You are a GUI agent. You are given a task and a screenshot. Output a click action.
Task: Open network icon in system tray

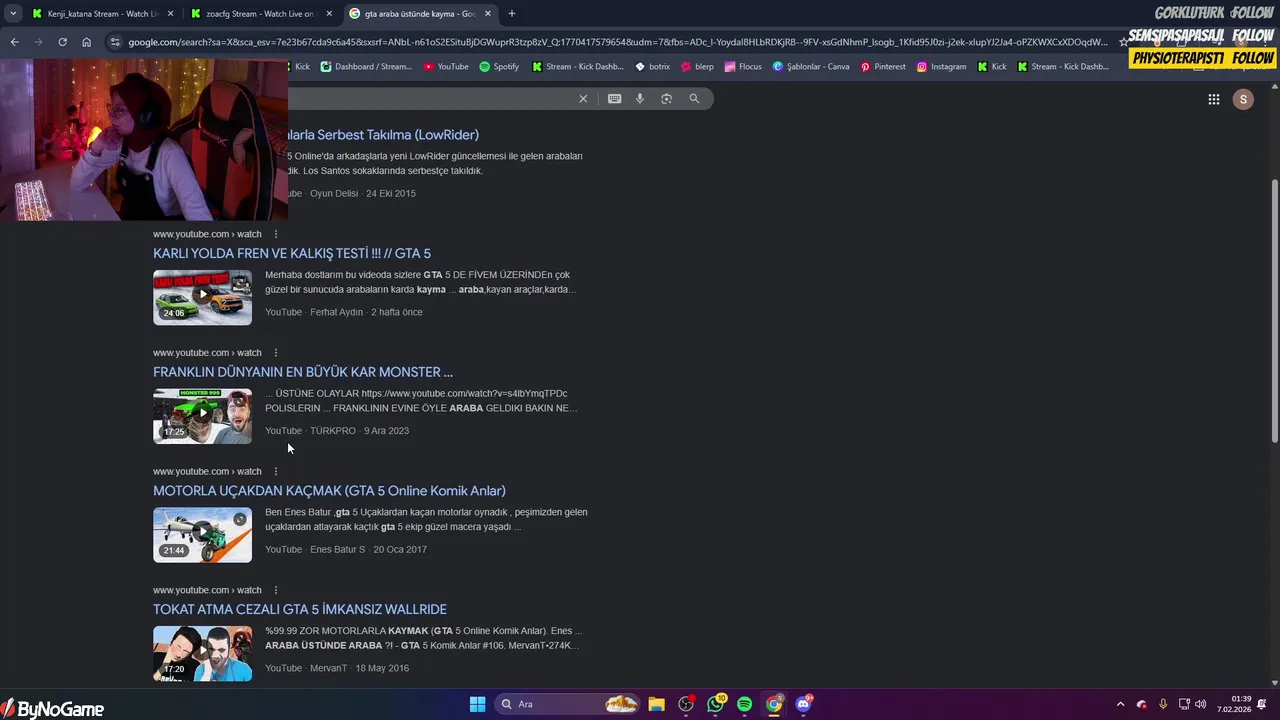click(x=1184, y=704)
